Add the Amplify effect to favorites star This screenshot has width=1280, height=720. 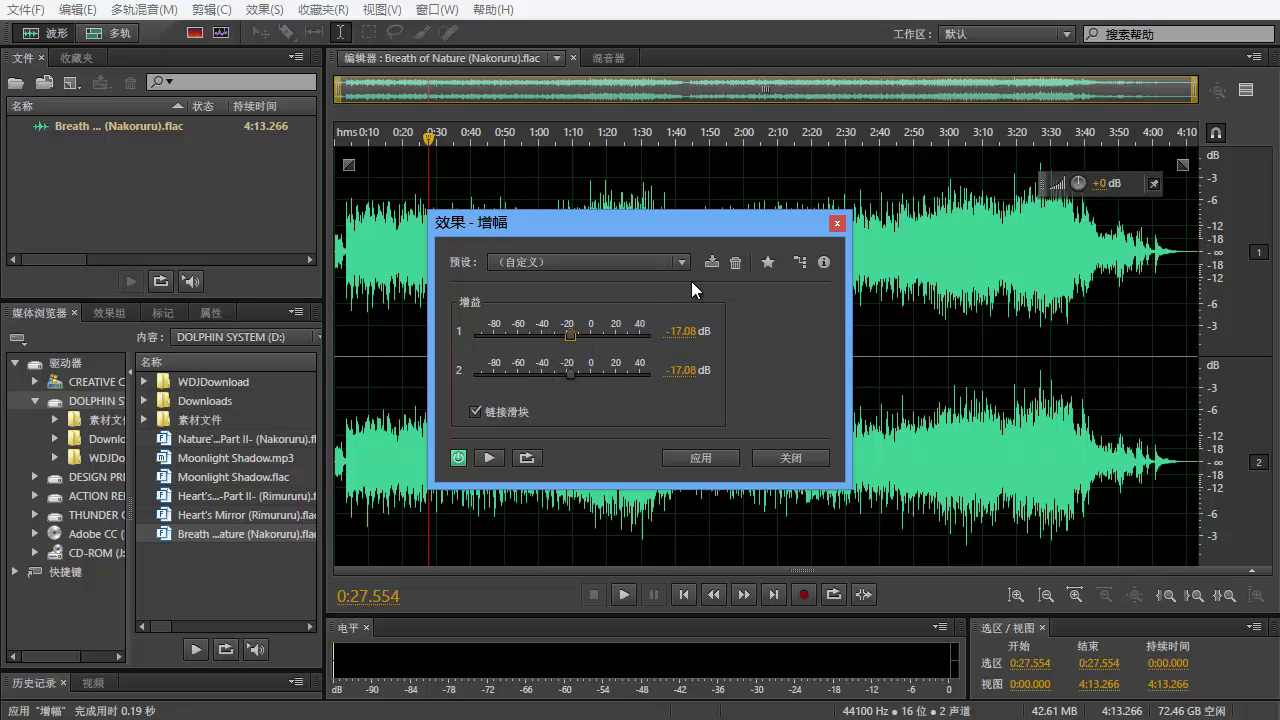[768, 262]
